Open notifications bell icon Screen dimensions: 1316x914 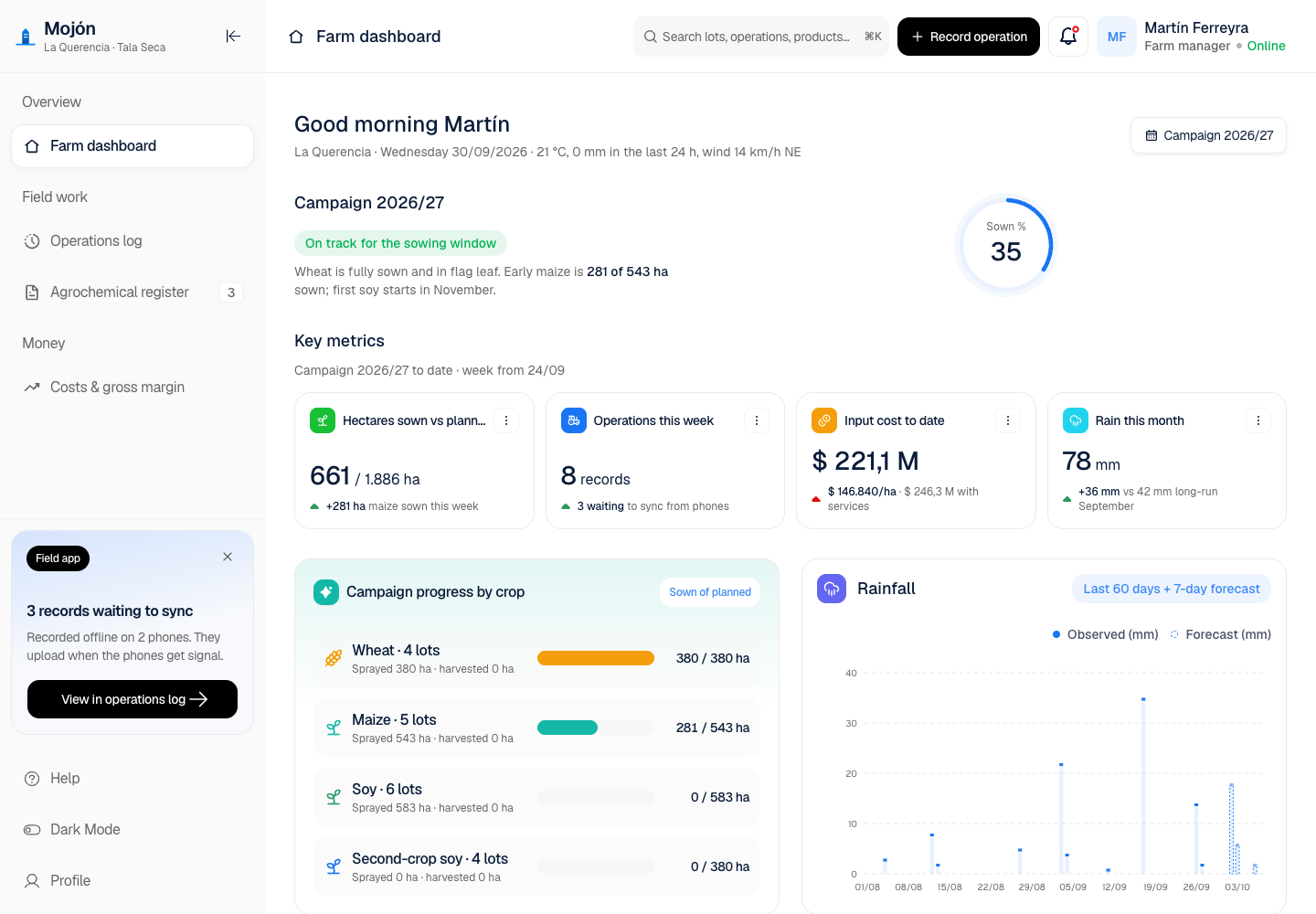[x=1067, y=37]
